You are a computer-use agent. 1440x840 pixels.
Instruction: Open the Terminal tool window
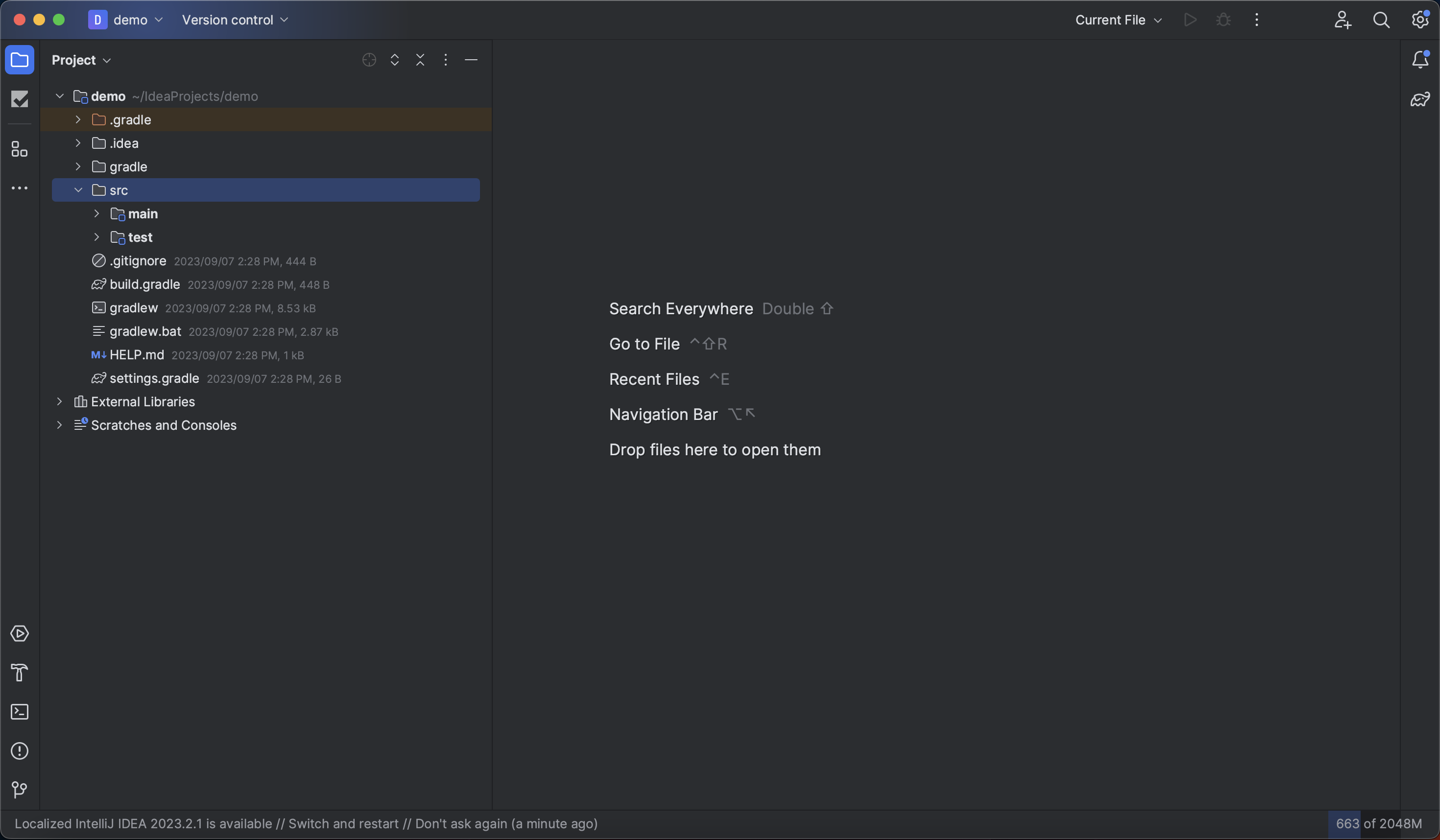pos(20,712)
